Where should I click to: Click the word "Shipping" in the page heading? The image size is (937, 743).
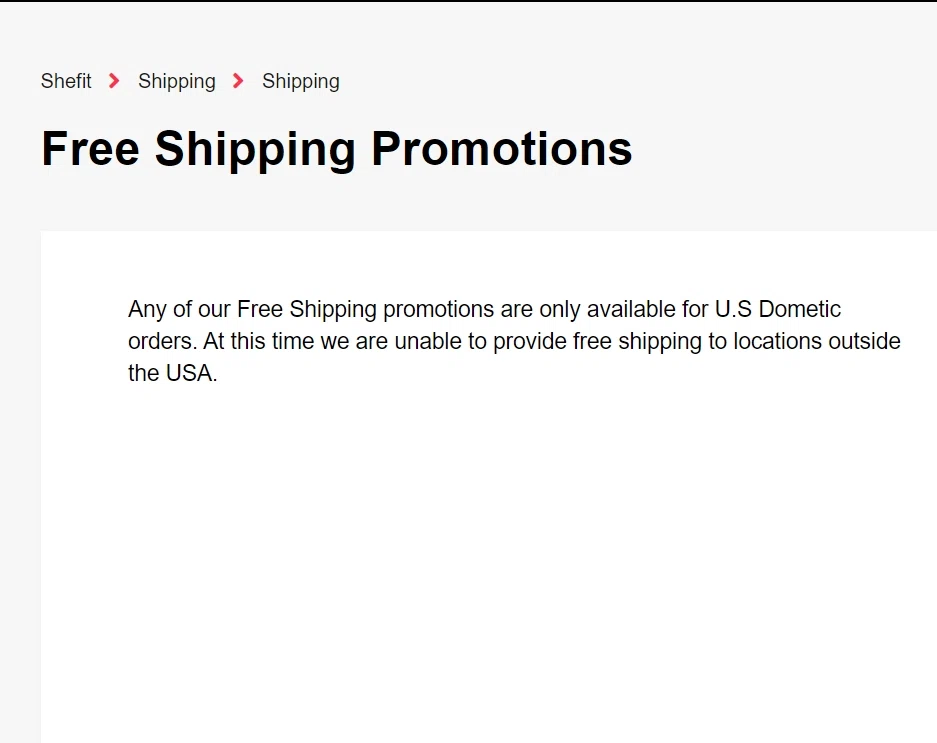click(x=255, y=149)
